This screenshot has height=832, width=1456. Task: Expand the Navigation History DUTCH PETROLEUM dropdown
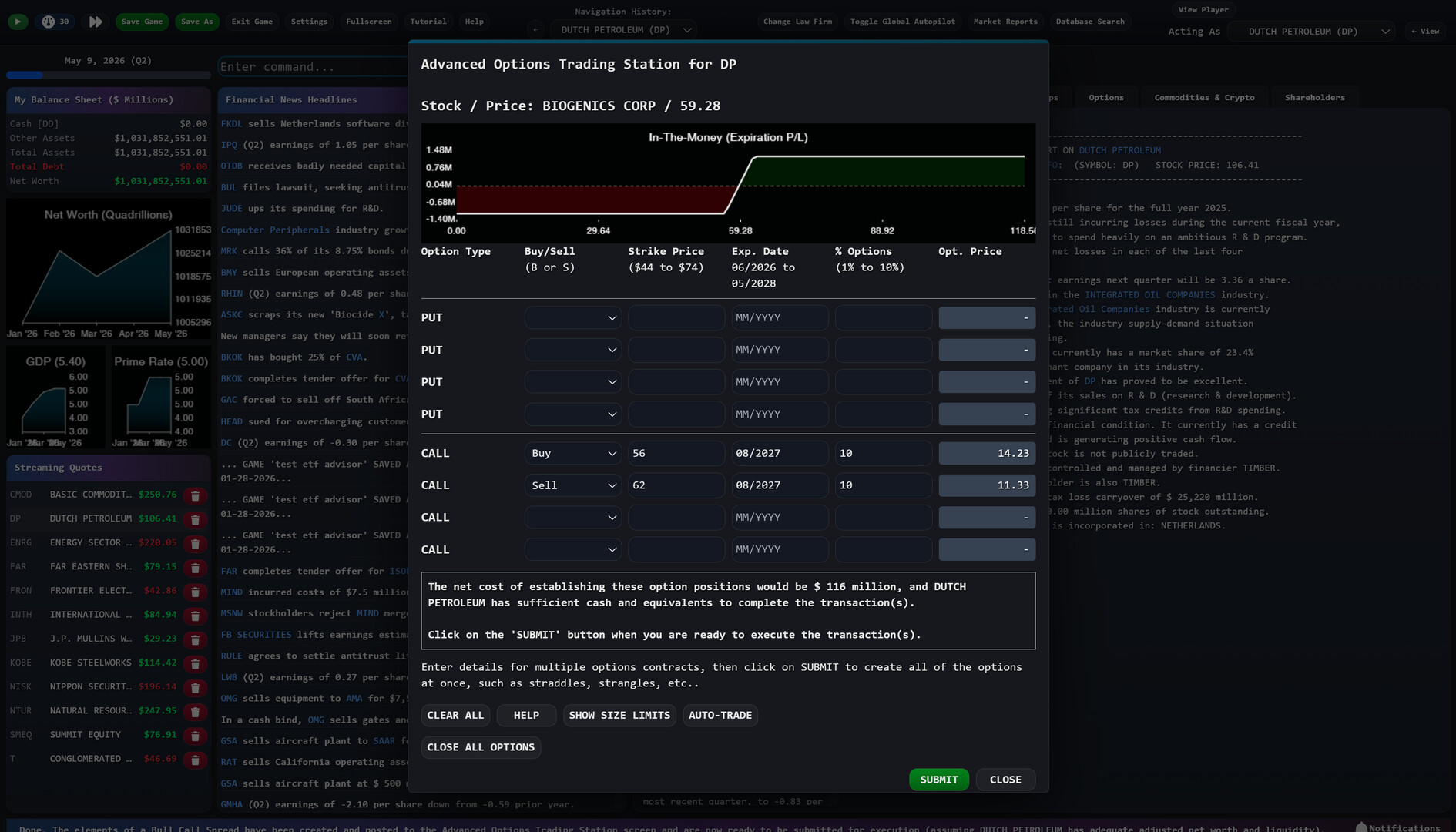coord(623,29)
